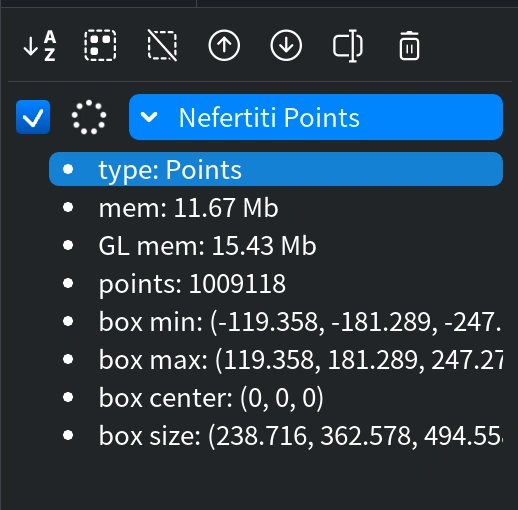The image size is (518, 510).
Task: Select the Nefertiti Points object row
Action: click(x=316, y=117)
